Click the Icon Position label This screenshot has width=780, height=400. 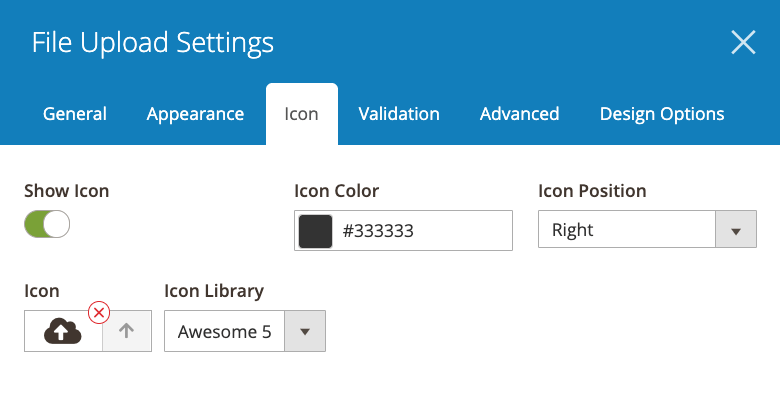(592, 191)
